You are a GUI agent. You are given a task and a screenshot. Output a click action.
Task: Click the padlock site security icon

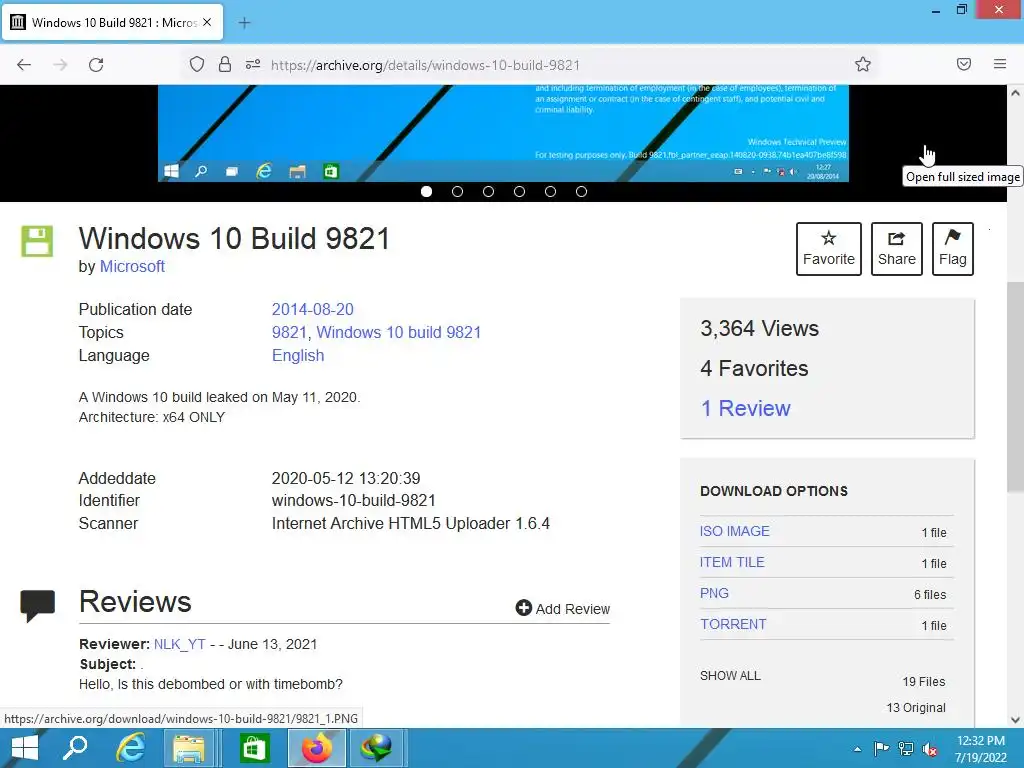click(x=225, y=65)
